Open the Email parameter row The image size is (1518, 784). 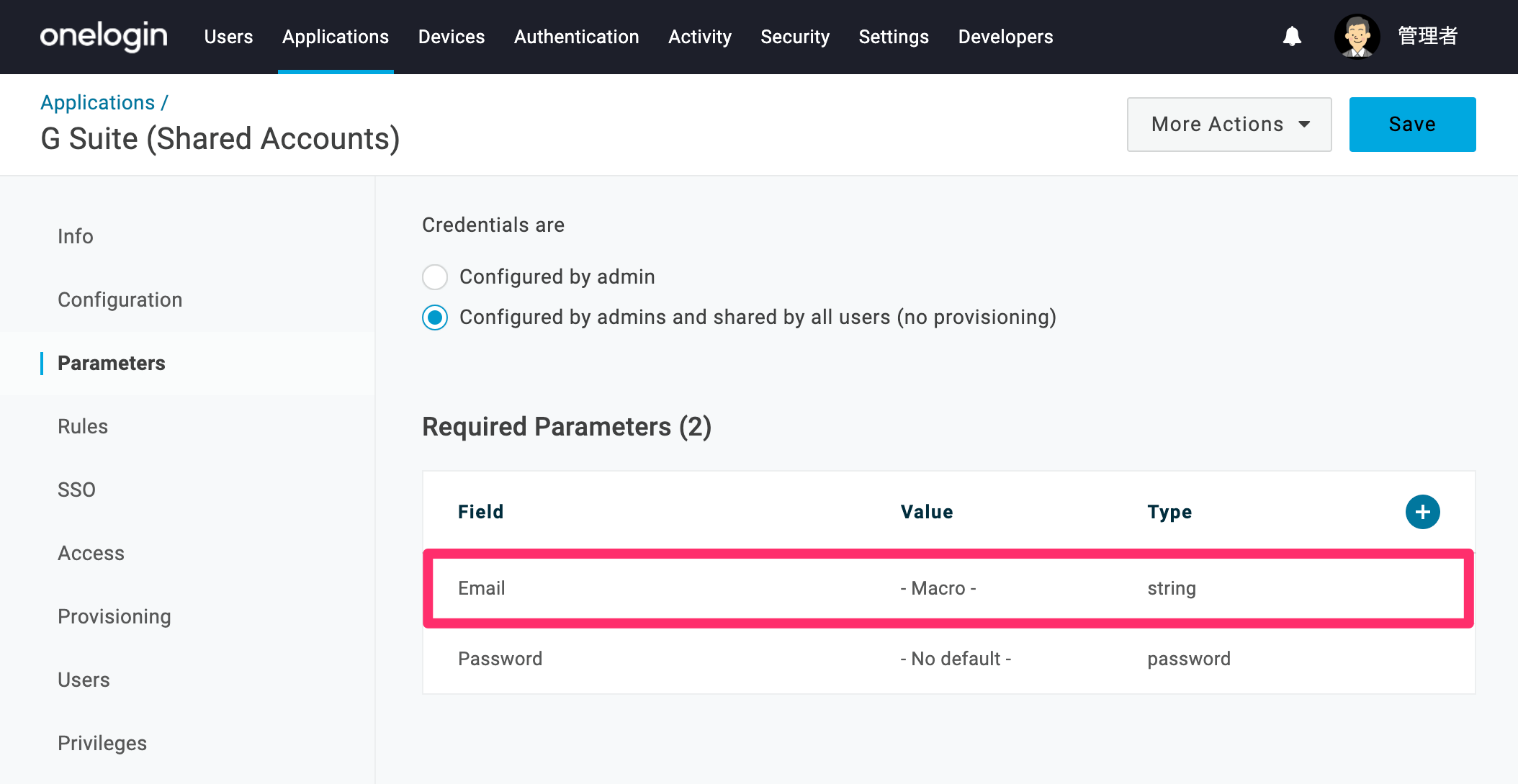948,588
